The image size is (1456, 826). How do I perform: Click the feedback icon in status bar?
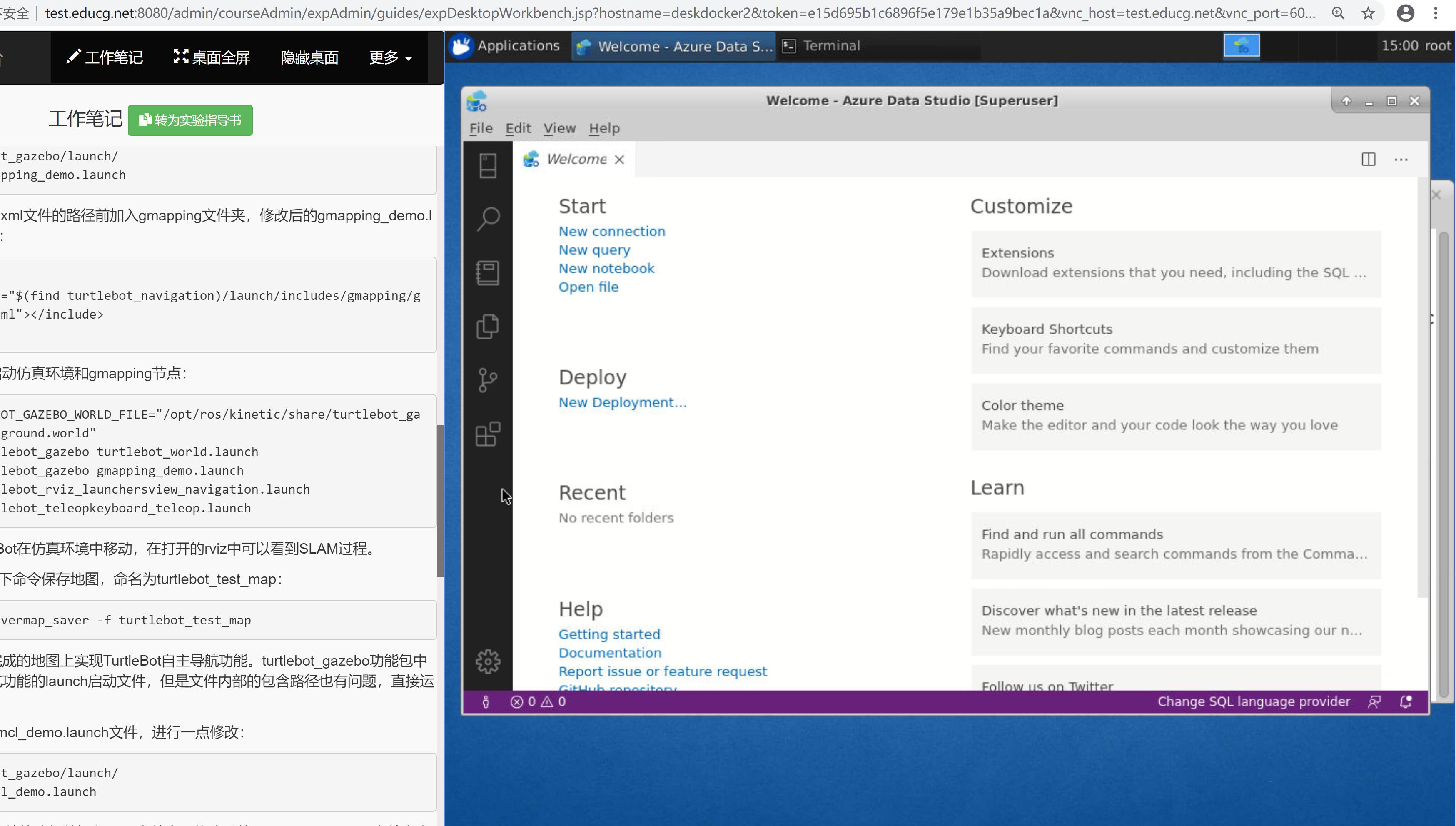coord(1374,702)
